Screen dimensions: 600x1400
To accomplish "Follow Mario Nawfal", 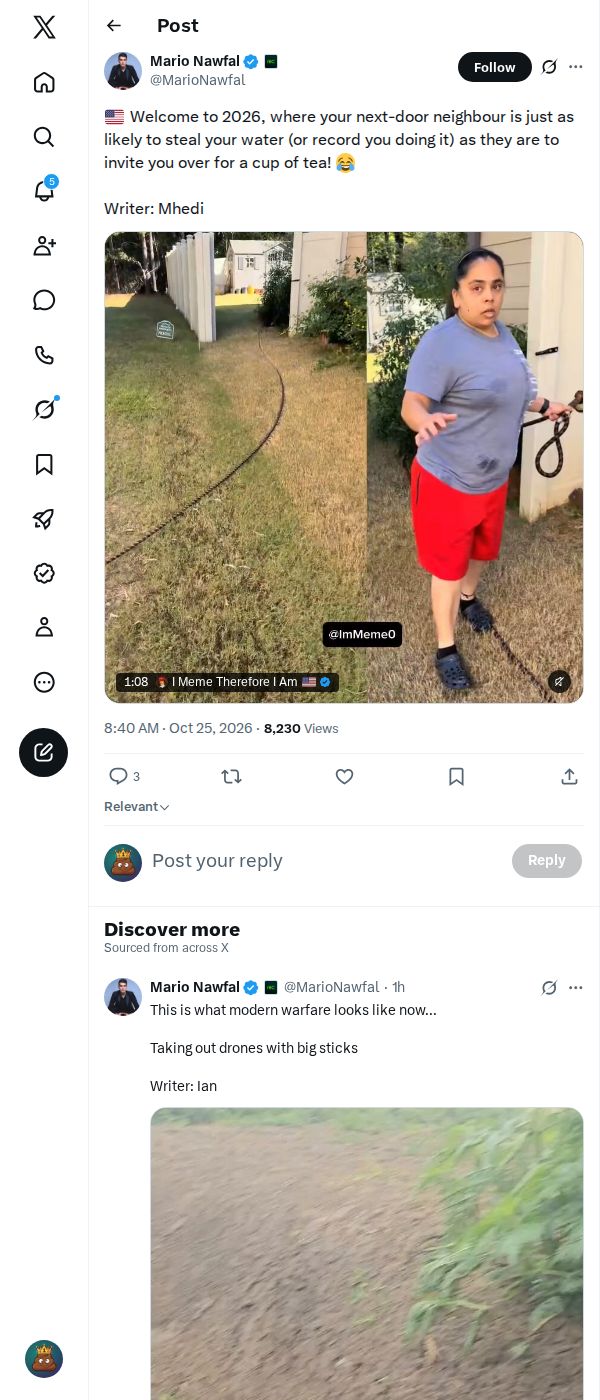I will click(495, 67).
